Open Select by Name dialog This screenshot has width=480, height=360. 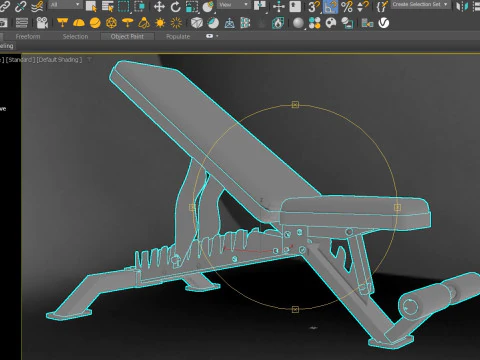(108, 6)
